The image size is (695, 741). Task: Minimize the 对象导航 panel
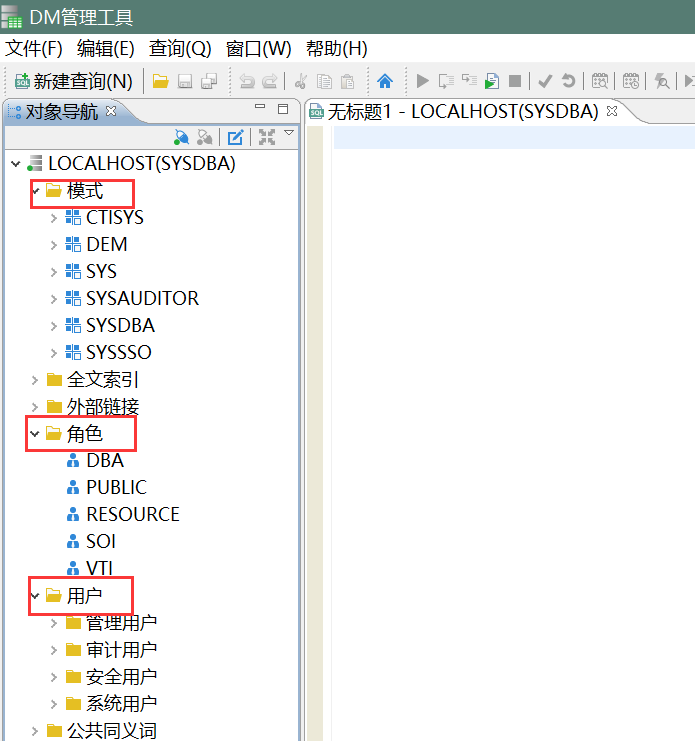tap(260, 107)
